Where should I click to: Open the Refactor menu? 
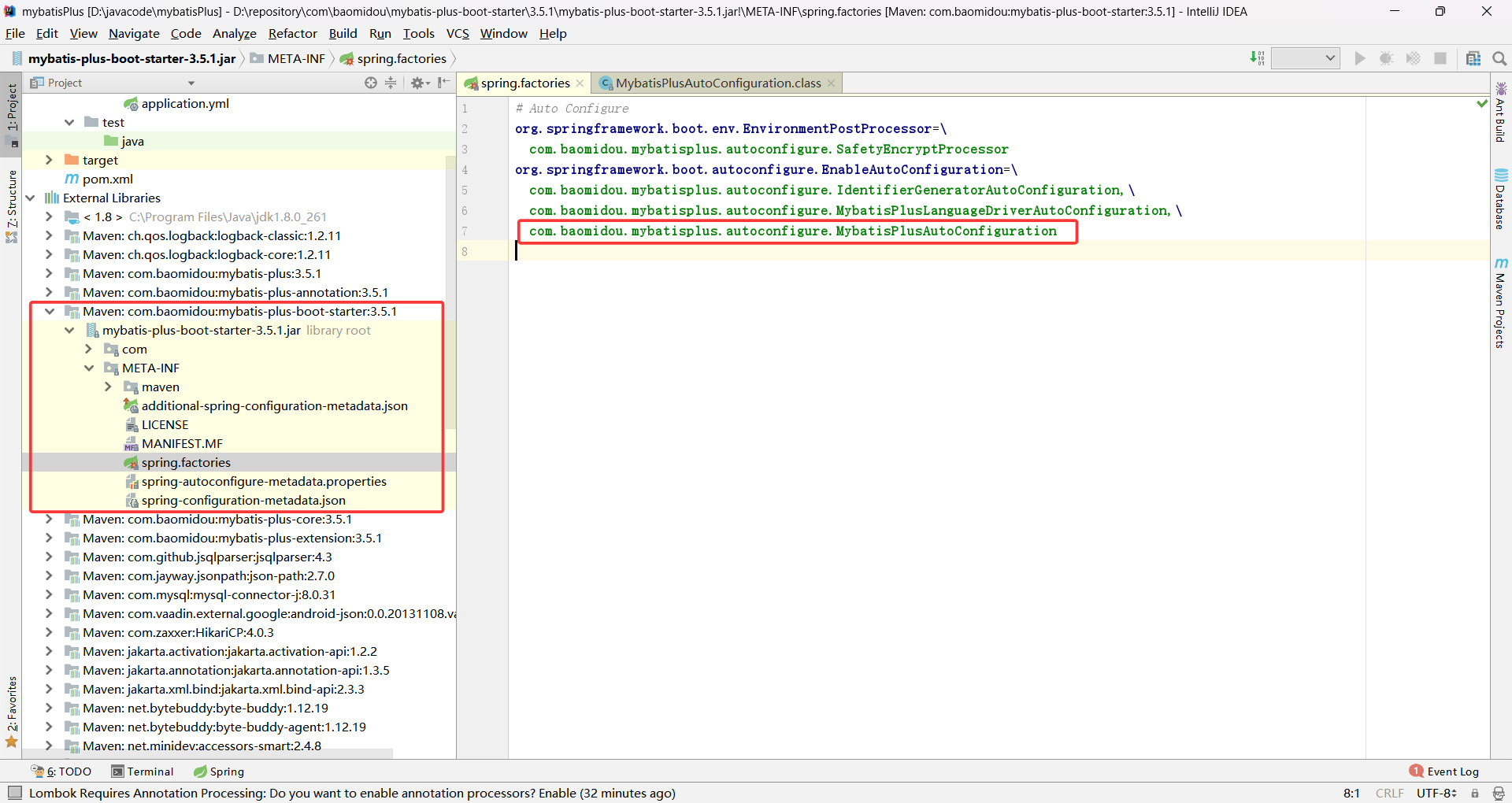[x=292, y=33]
